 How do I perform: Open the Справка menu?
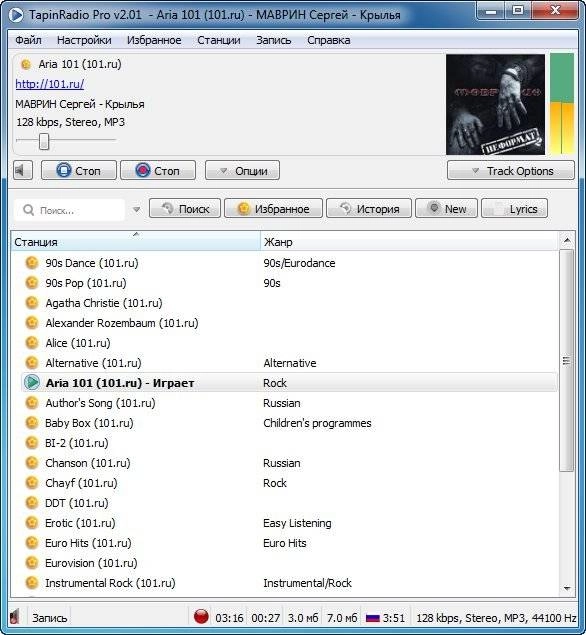tap(328, 40)
